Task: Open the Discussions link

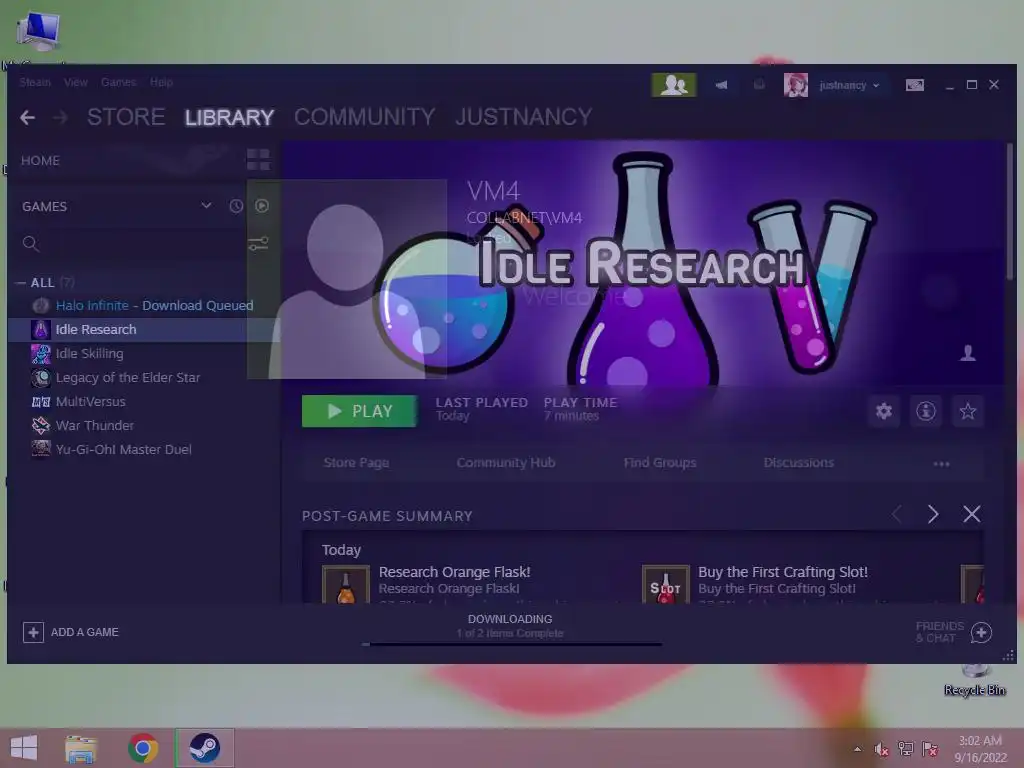Action: click(x=799, y=462)
